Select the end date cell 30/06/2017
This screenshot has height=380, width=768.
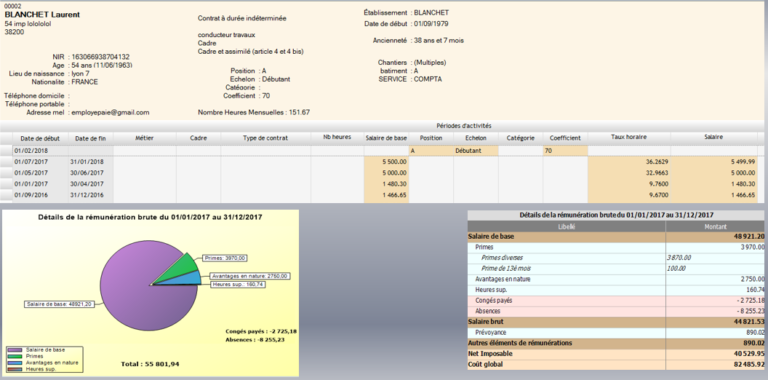click(91, 173)
